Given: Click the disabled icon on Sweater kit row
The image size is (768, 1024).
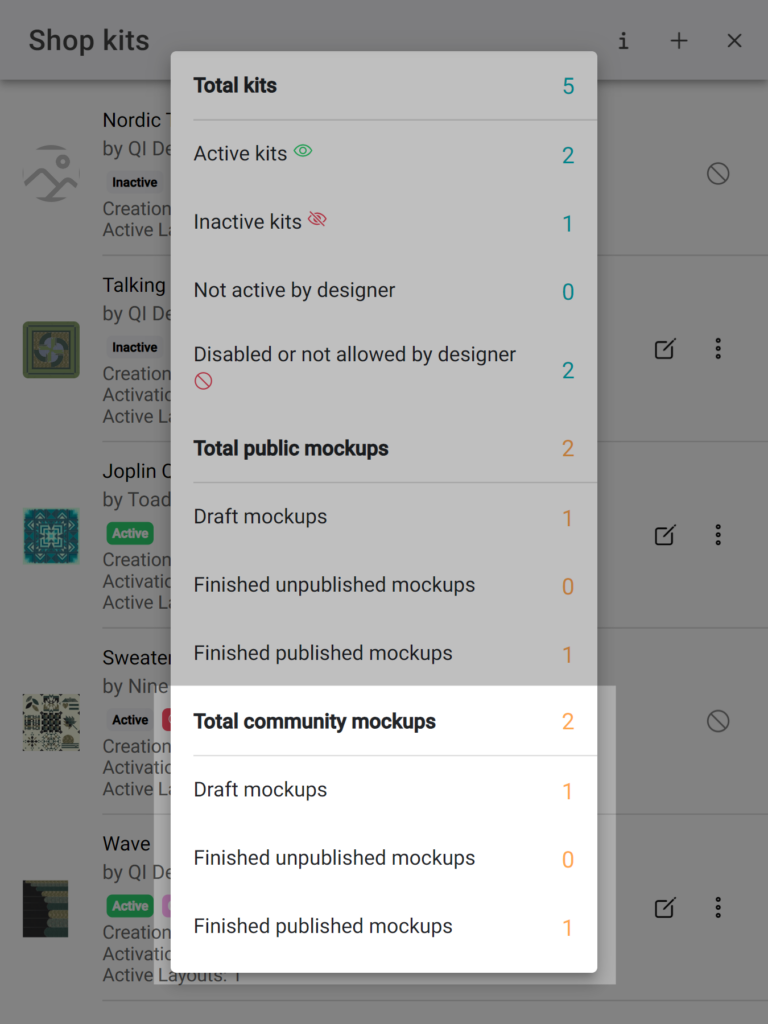Looking at the screenshot, I should coord(718,721).
